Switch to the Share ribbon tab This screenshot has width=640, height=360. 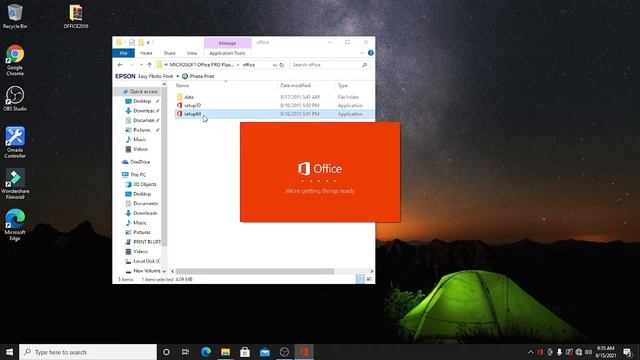point(169,53)
